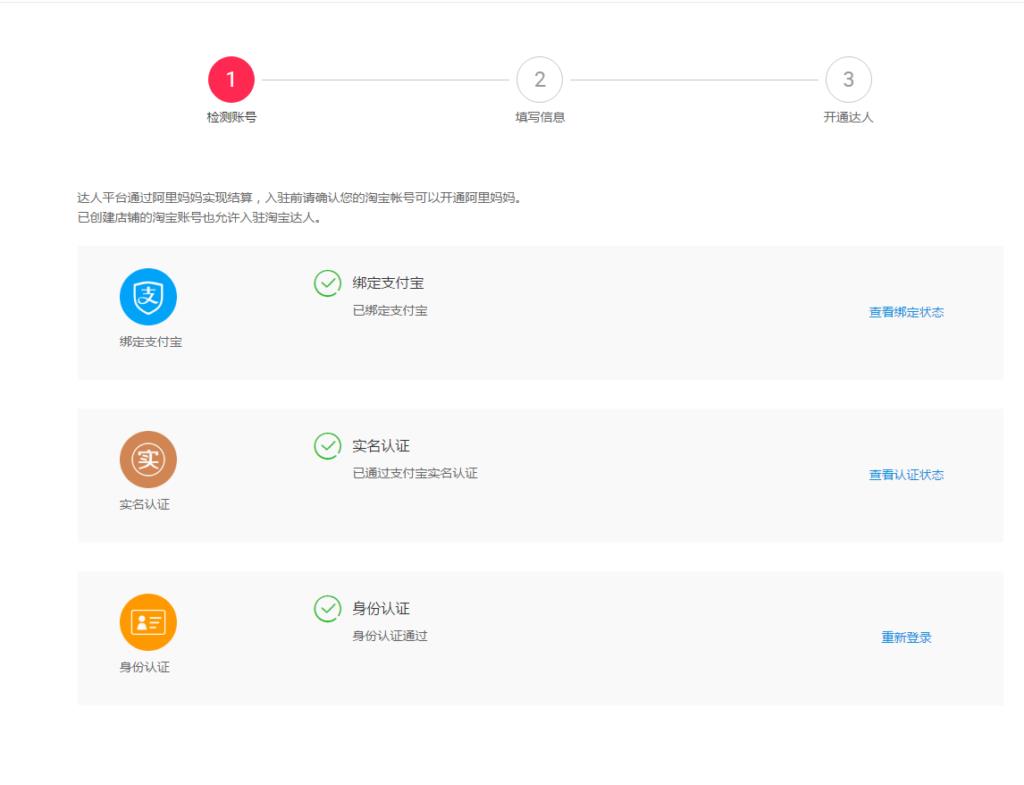The image size is (1024, 785).
Task: Click the 绑定支付宝 label under the blue icon
Action: (x=151, y=342)
